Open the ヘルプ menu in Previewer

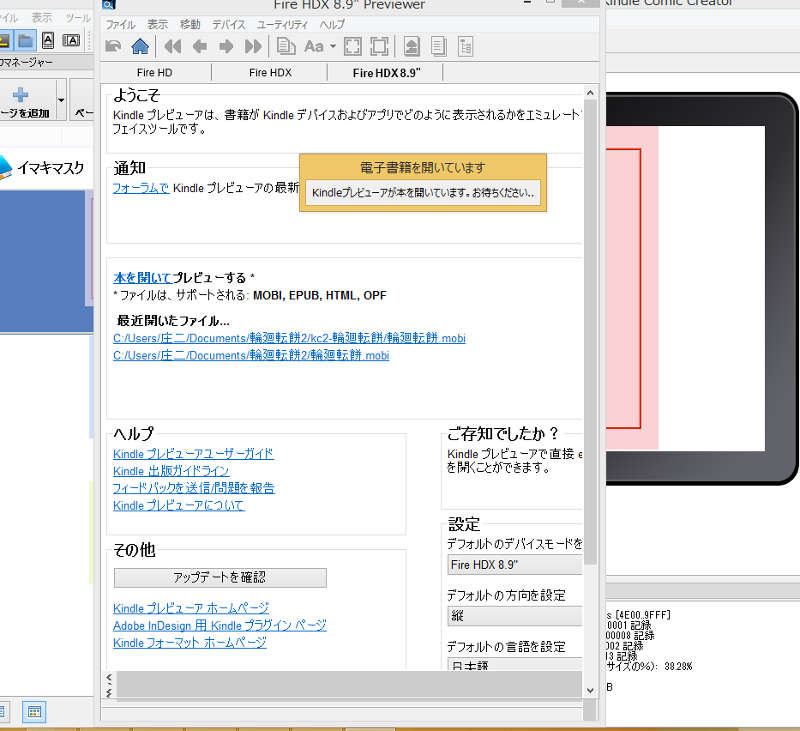coord(332,24)
